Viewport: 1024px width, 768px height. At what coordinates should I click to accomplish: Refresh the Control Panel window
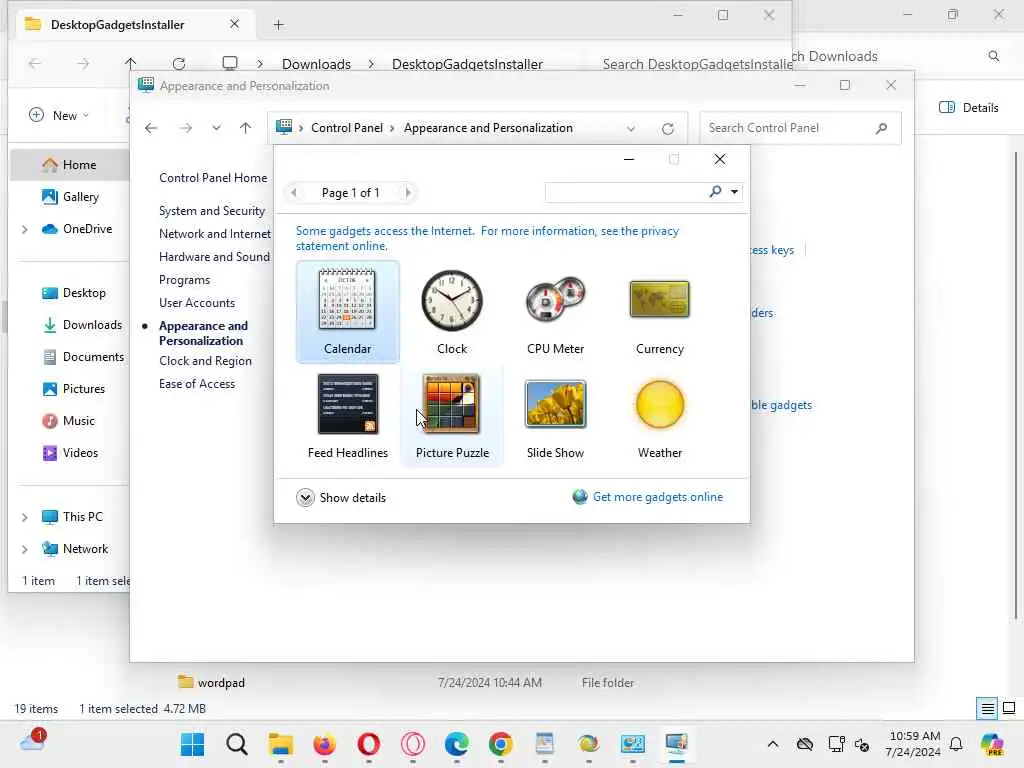pyautogui.click(x=667, y=129)
